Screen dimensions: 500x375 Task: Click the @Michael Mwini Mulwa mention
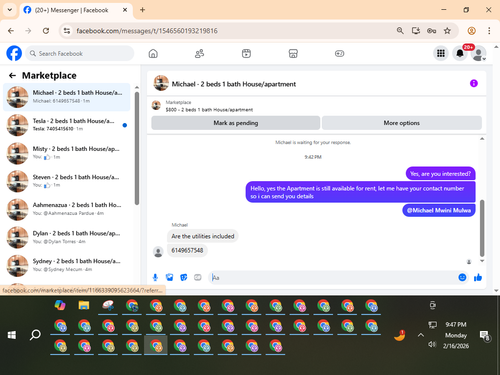[x=439, y=210]
